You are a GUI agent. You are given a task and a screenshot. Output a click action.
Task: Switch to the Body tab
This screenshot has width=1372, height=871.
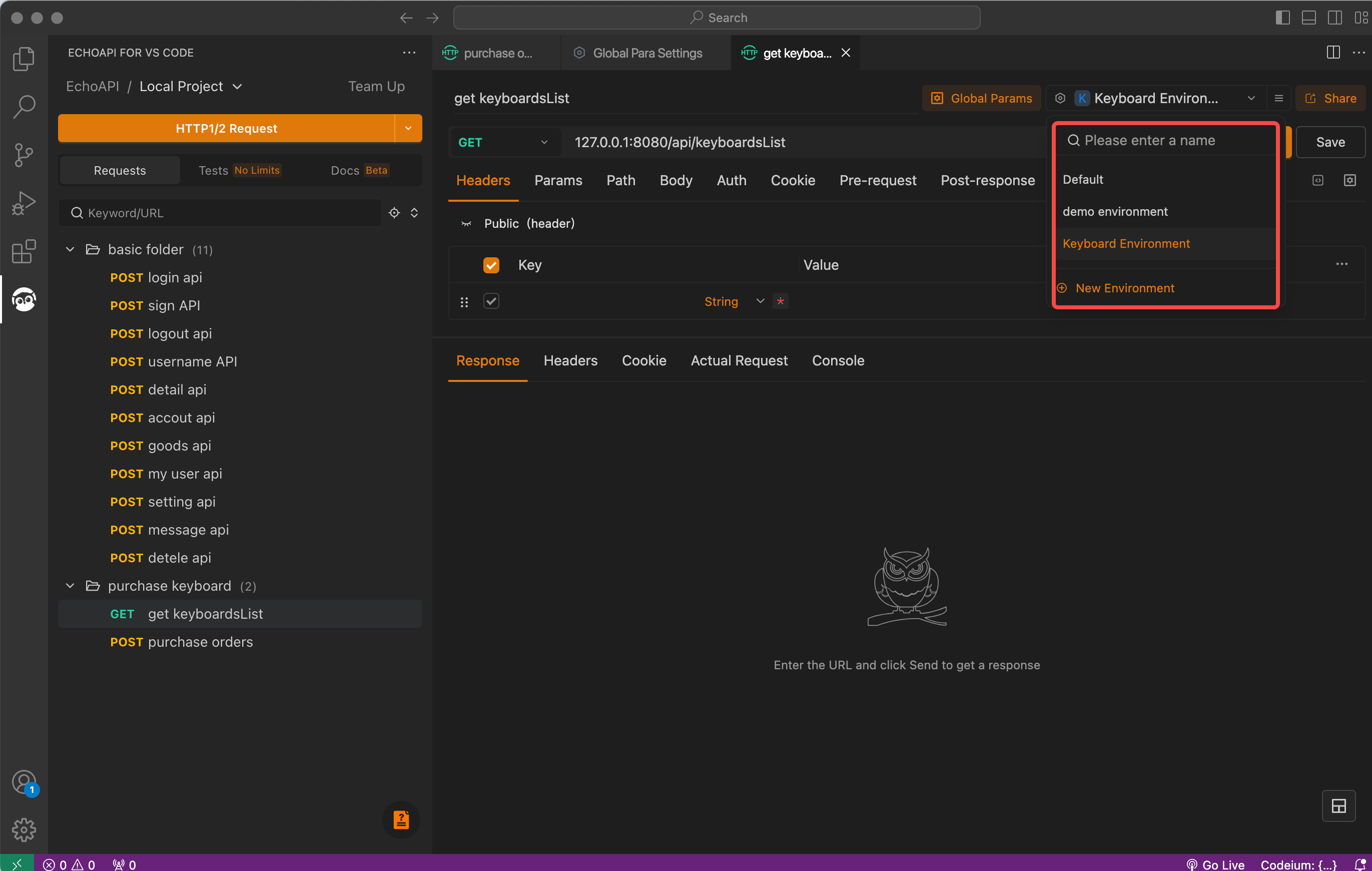click(x=676, y=181)
